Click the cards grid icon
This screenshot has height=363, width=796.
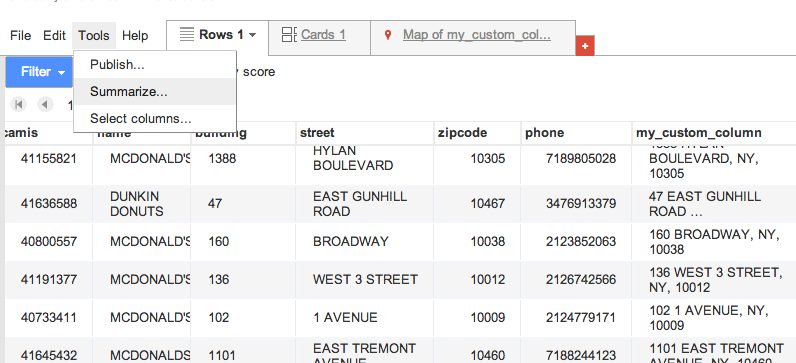coord(289,35)
